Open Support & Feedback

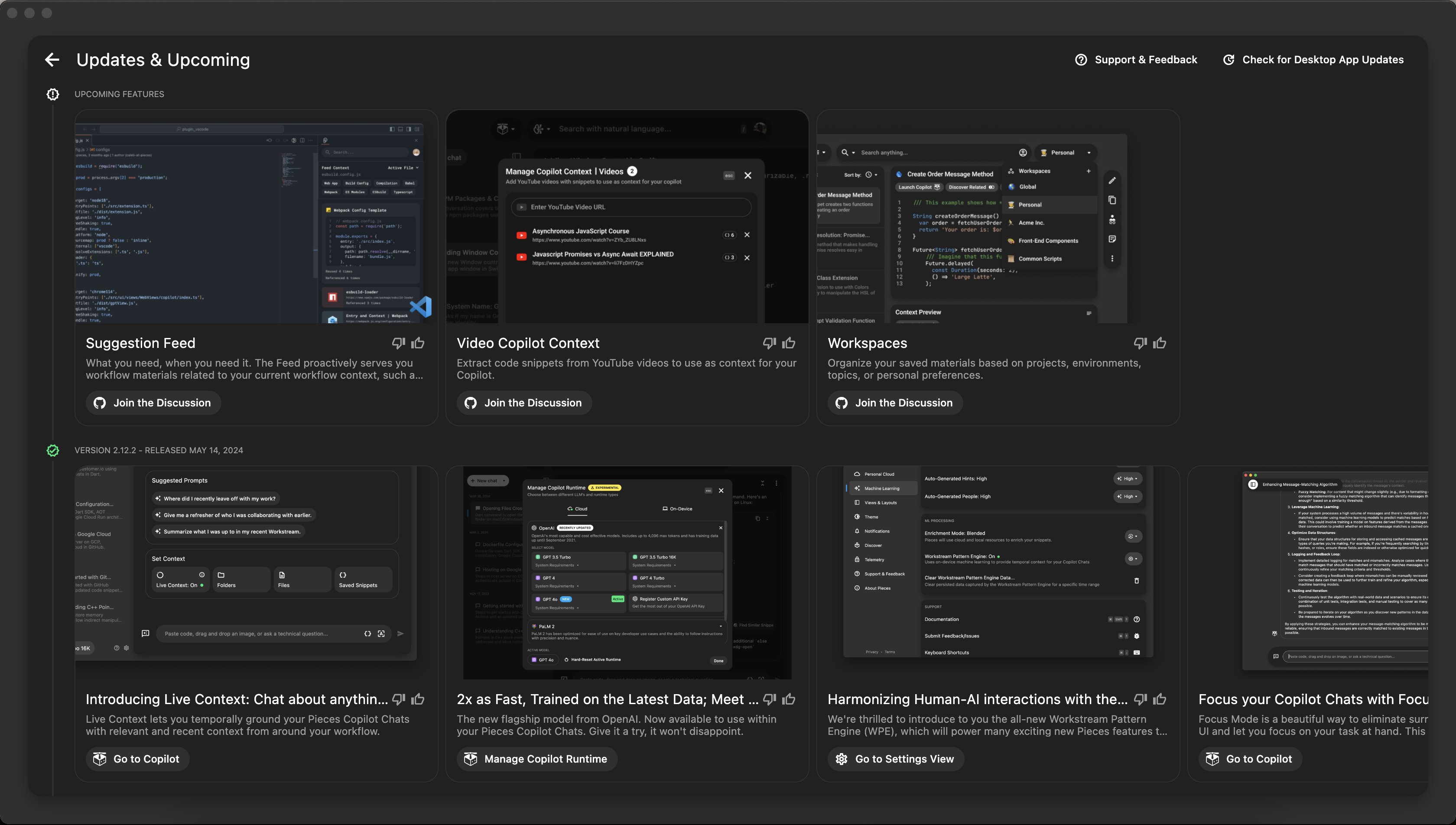click(1136, 59)
